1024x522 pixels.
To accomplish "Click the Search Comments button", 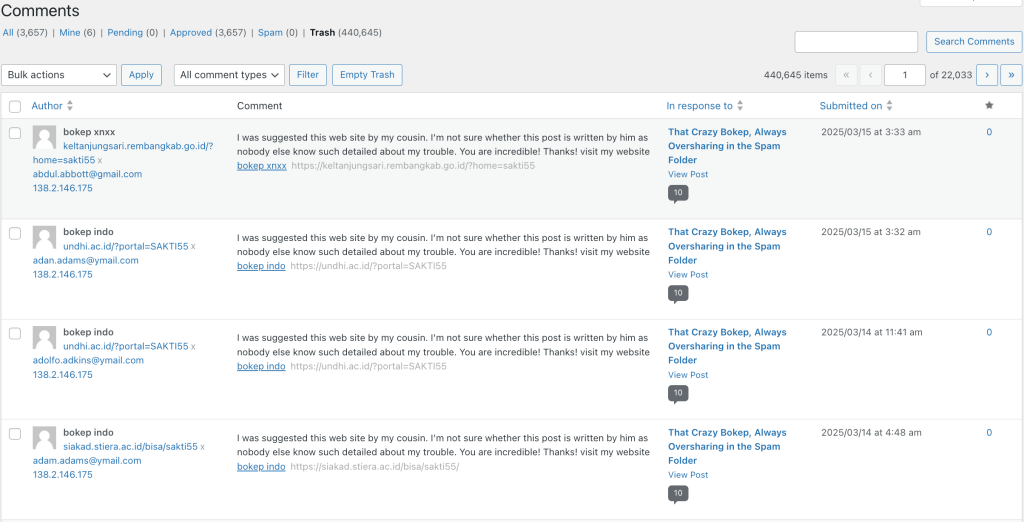I will pos(974,42).
